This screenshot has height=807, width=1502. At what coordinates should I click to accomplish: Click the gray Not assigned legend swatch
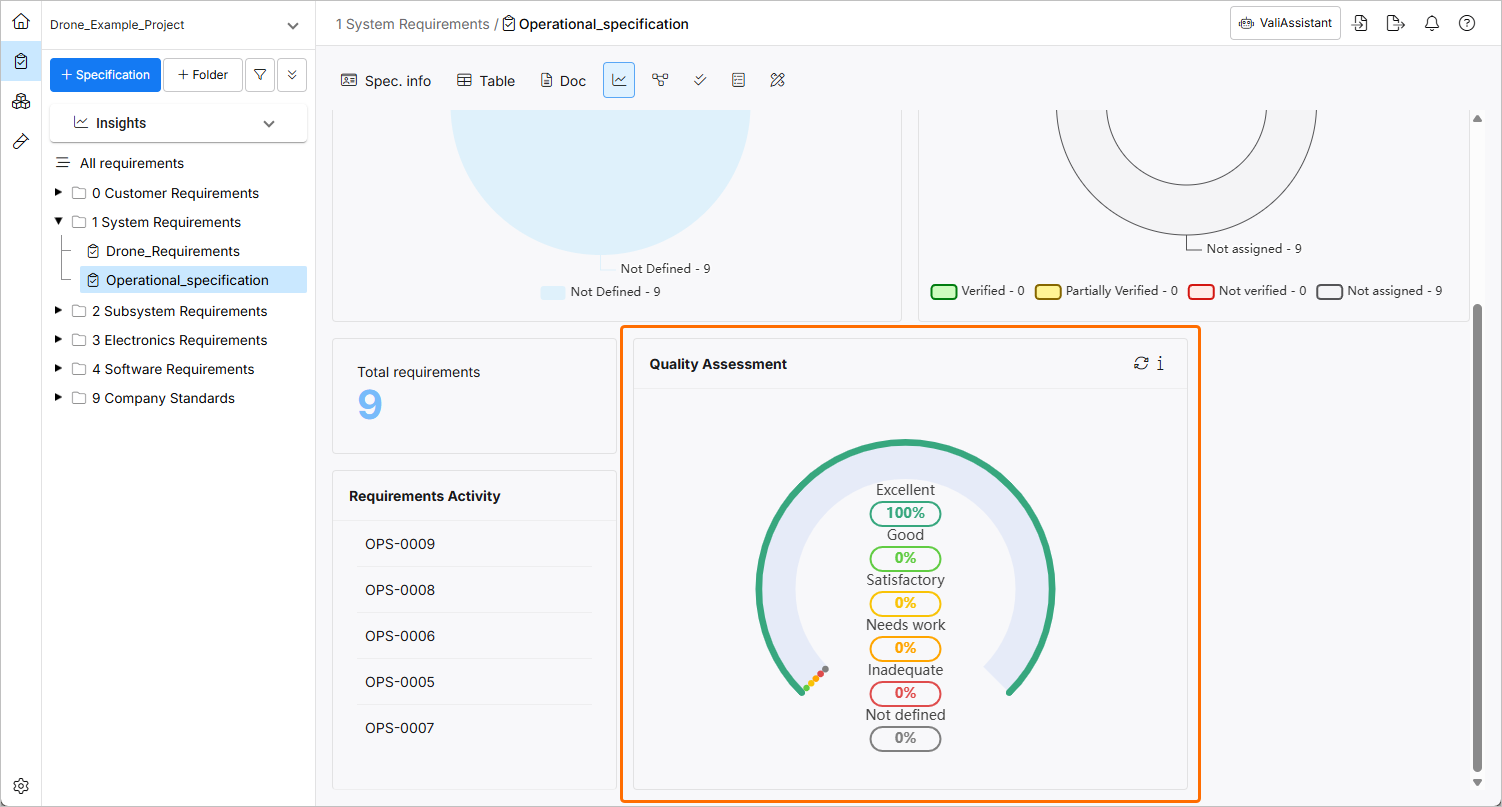point(1329,291)
